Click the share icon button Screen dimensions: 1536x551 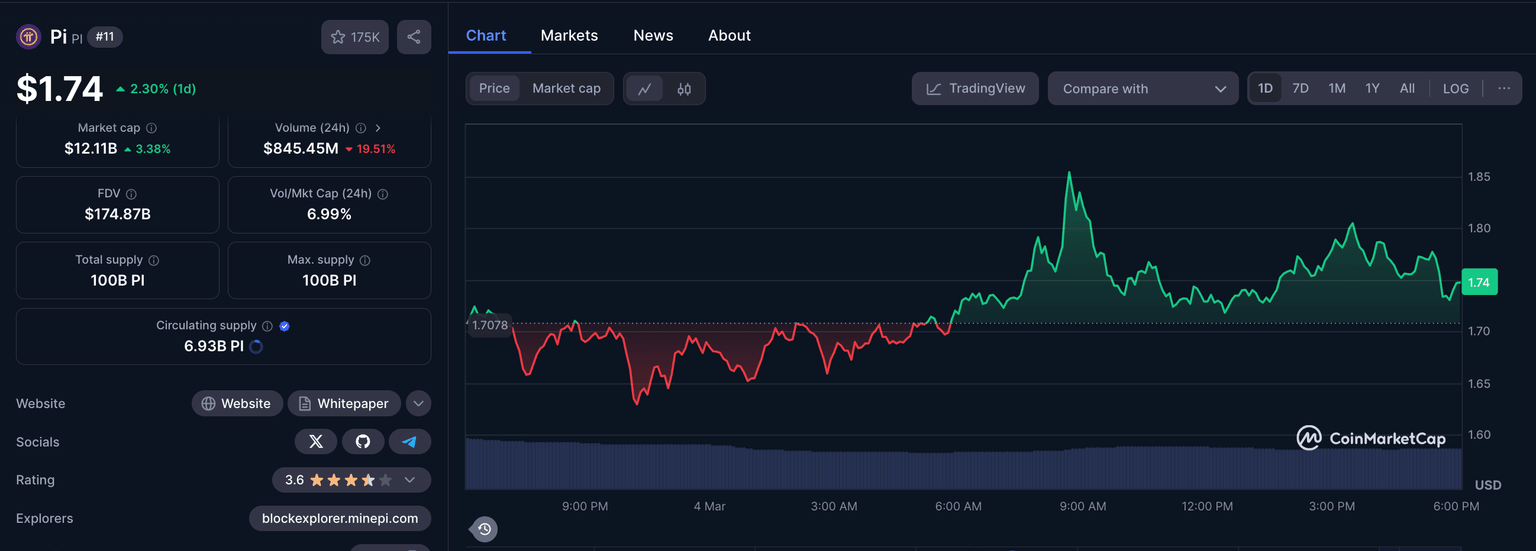point(414,37)
